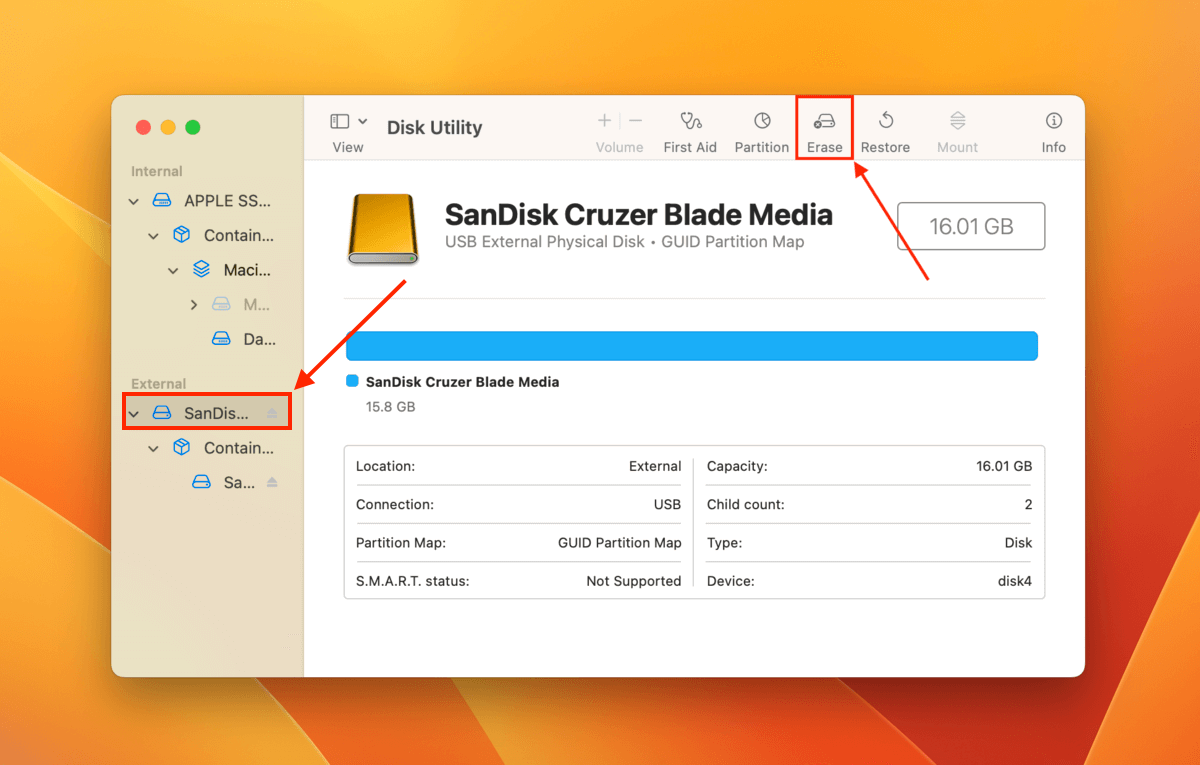The height and width of the screenshot is (765, 1200).
Task: Click the 16.01 GB size box
Action: point(971,226)
